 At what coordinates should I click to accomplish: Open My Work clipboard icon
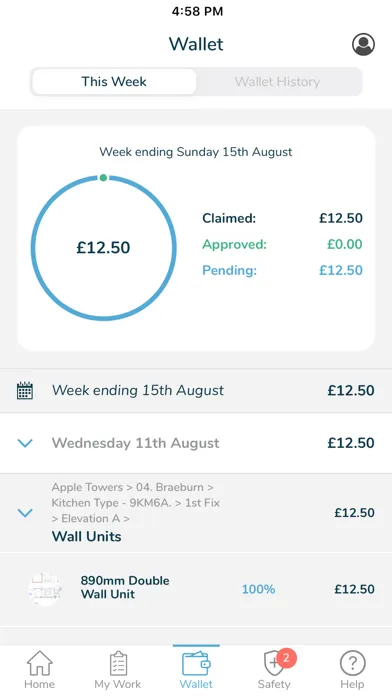pyautogui.click(x=118, y=664)
